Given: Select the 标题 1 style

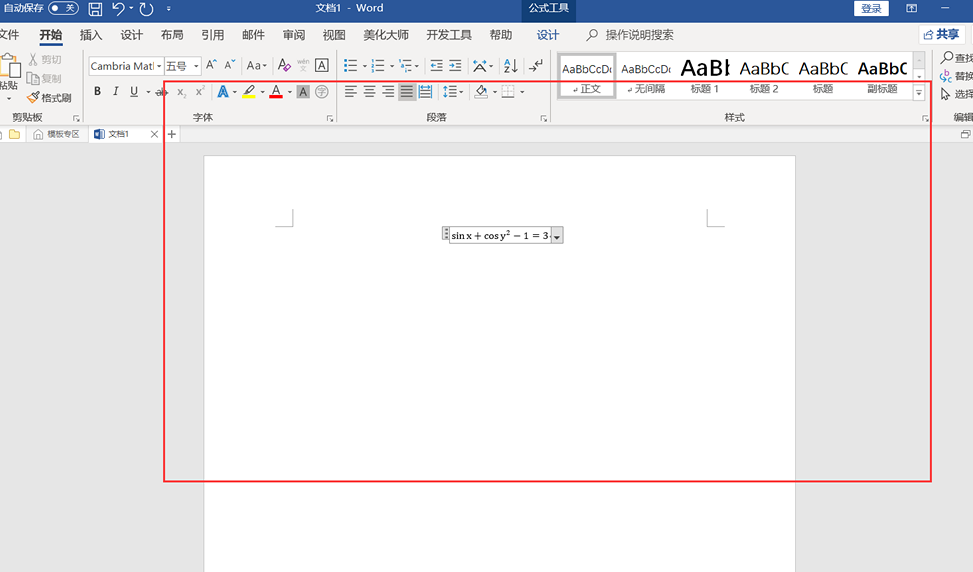Looking at the screenshot, I should point(705,76).
